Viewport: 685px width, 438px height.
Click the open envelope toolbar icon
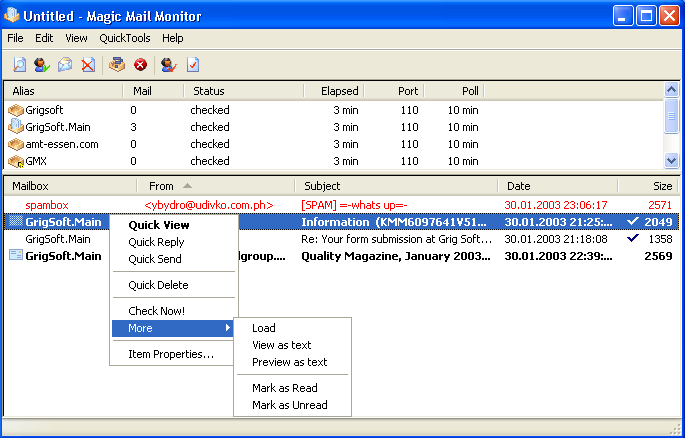tap(65, 65)
